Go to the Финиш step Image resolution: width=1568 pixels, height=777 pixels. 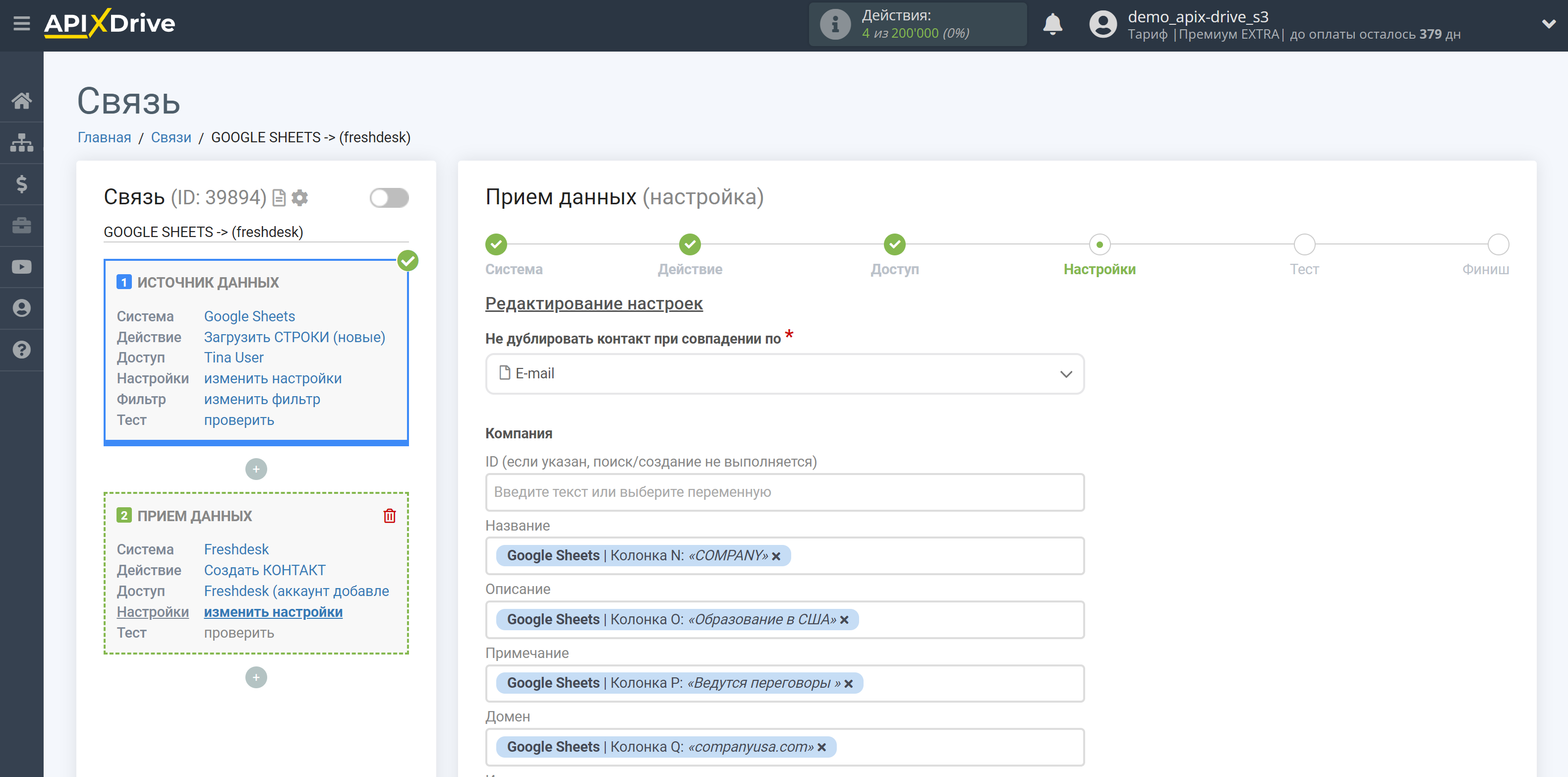1498,245
